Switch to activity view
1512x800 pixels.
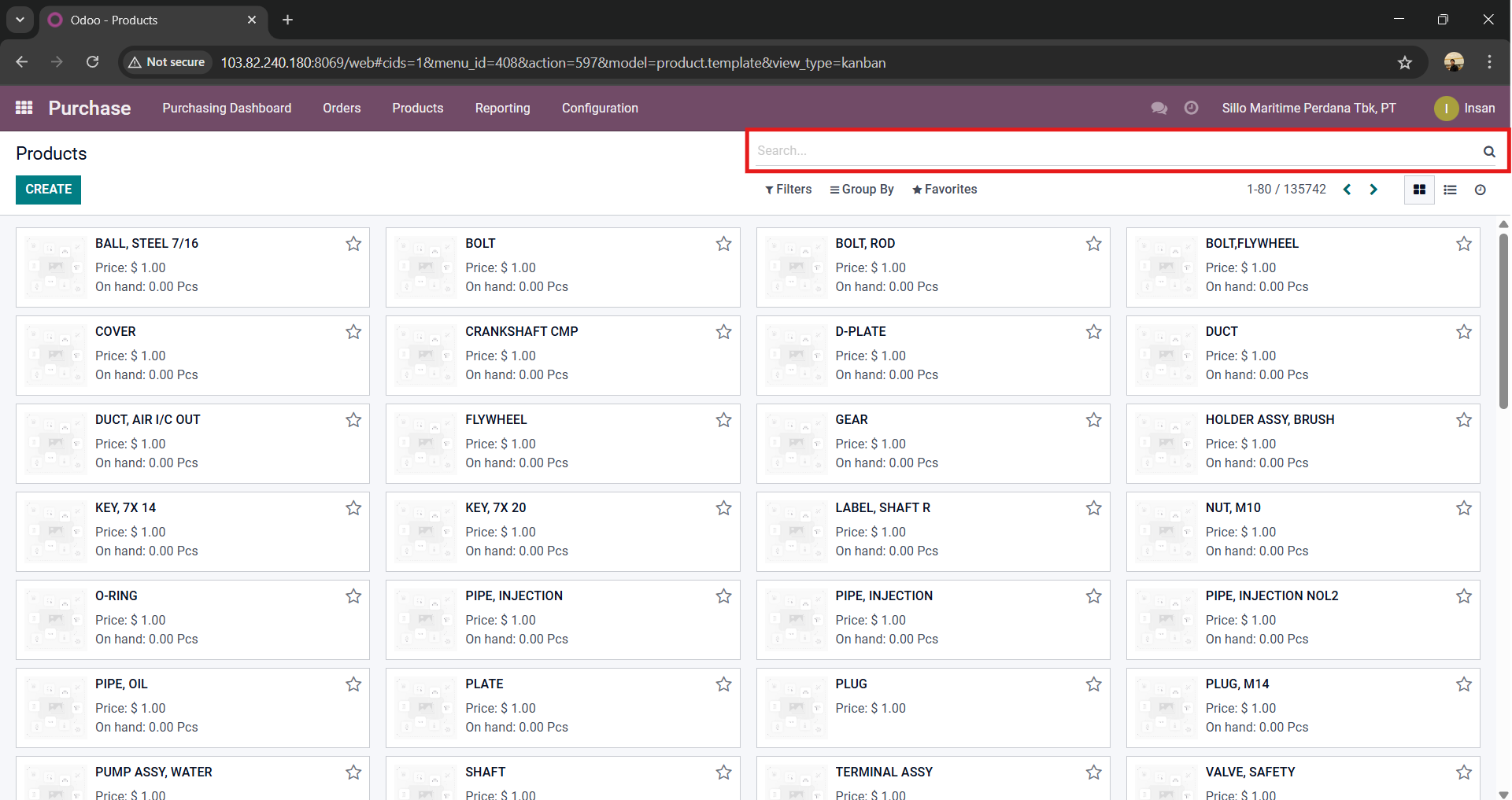click(x=1480, y=190)
